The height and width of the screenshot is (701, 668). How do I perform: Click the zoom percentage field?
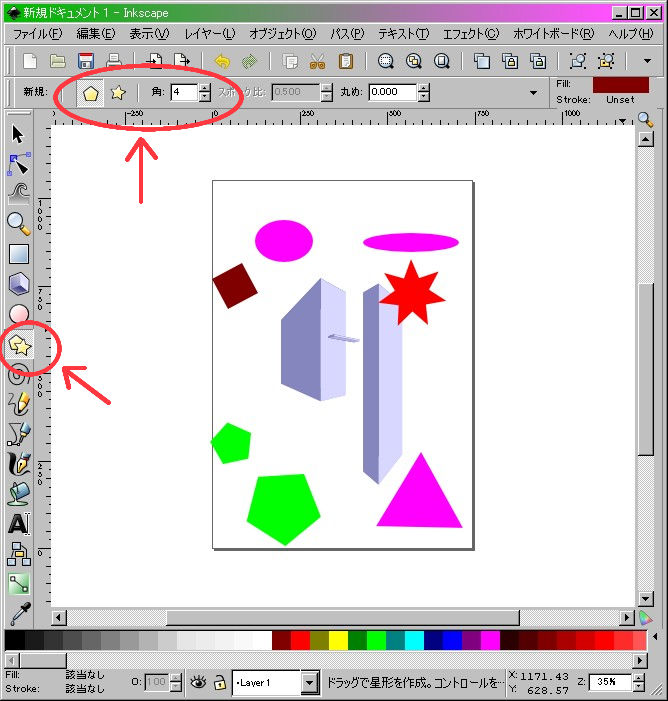tap(610, 682)
